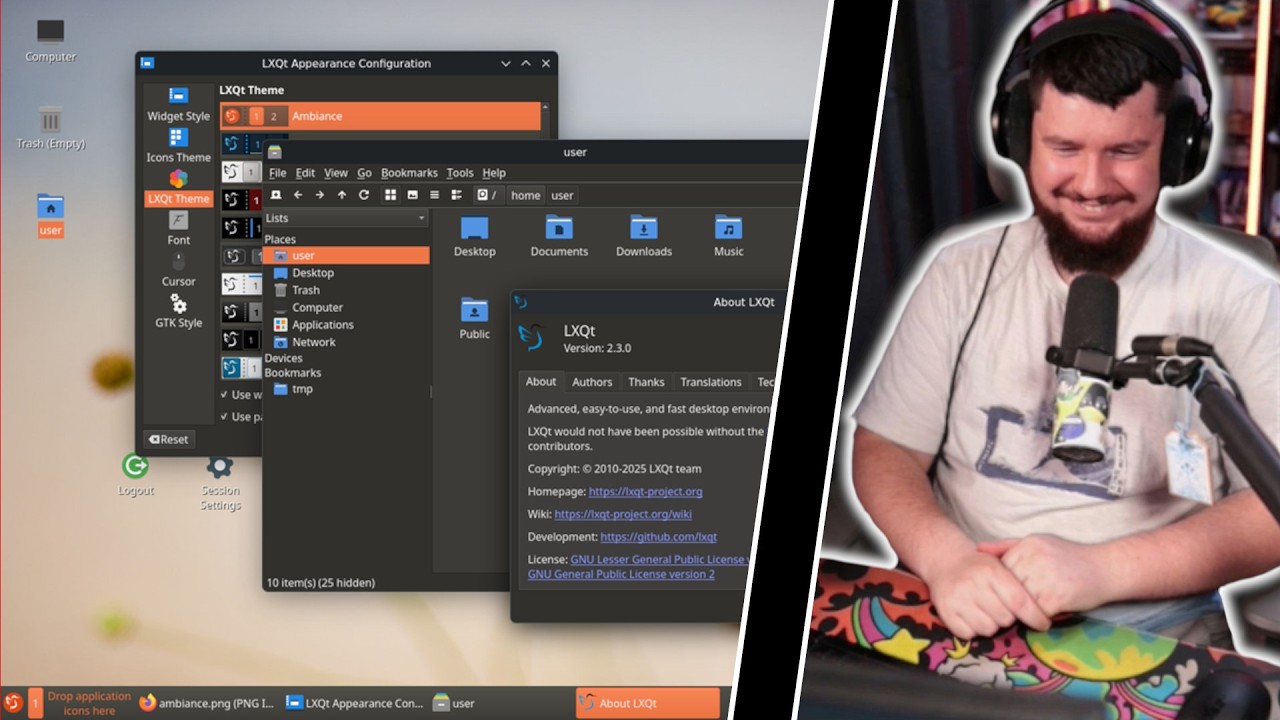1280x720 pixels.
Task: Reload the folder in the file manager
Action: (x=364, y=195)
